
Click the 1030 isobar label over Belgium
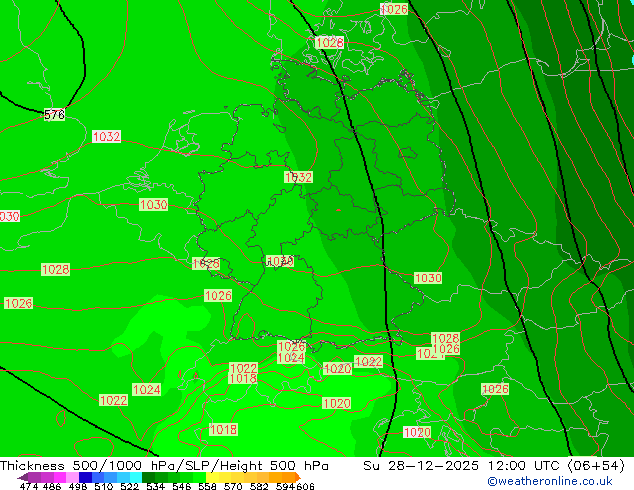coord(153,205)
